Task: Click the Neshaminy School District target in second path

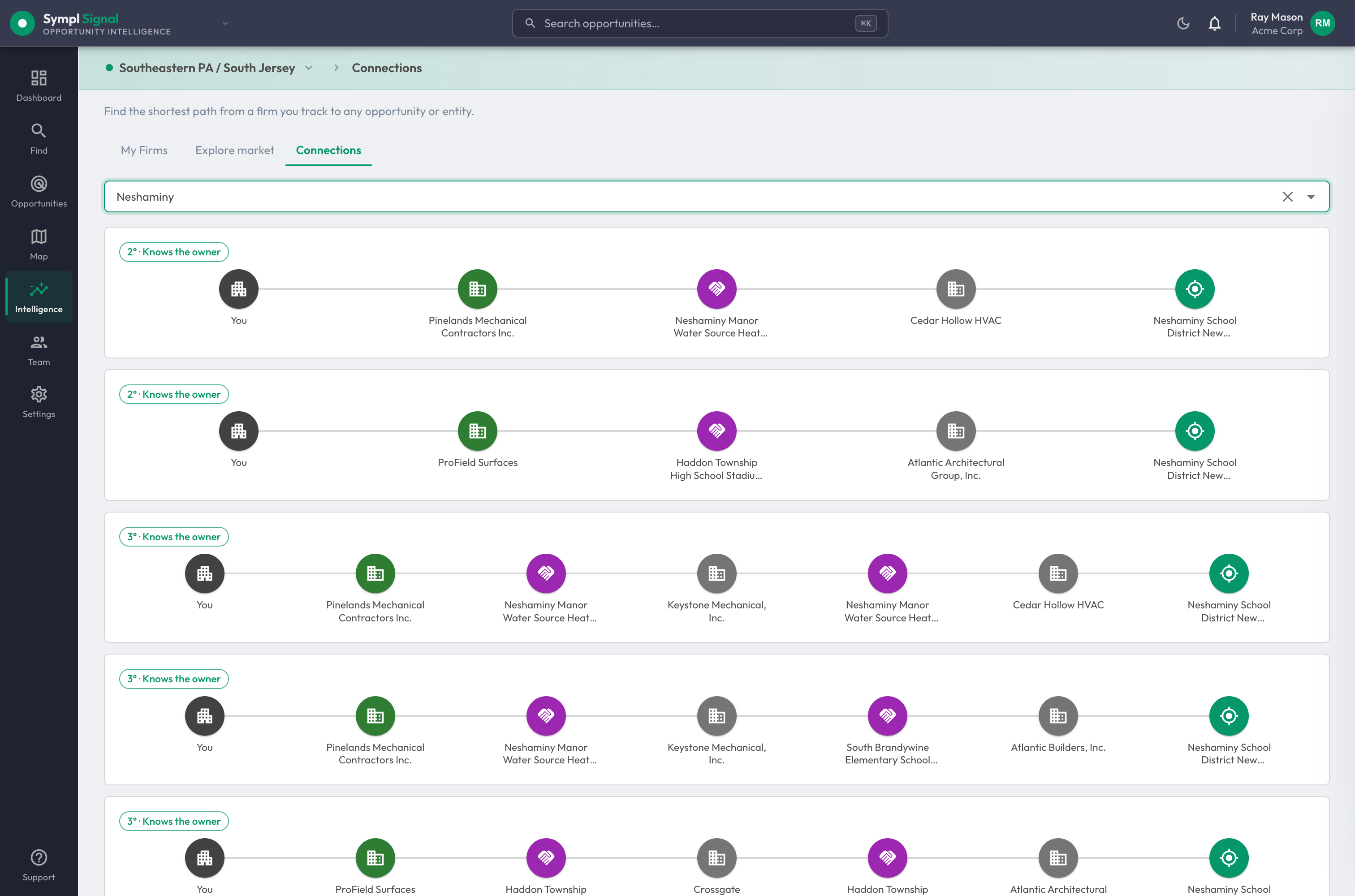Action: pyautogui.click(x=1195, y=431)
